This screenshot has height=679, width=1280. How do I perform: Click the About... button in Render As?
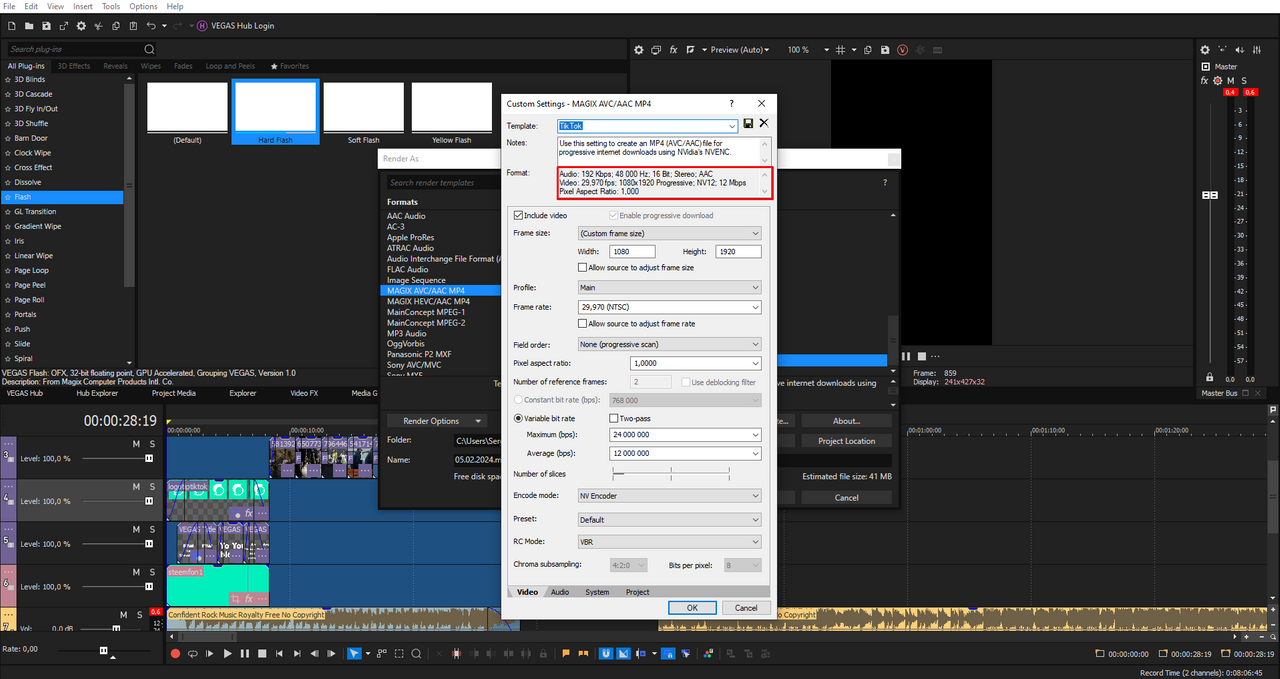coord(846,421)
